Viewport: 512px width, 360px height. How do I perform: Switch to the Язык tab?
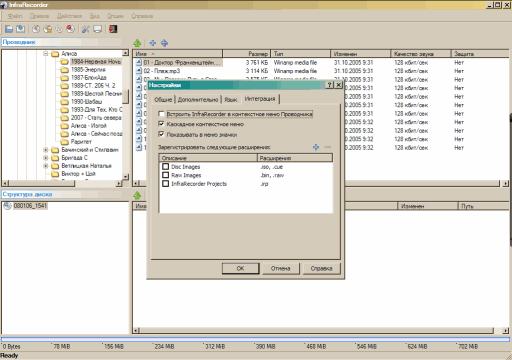[231, 100]
